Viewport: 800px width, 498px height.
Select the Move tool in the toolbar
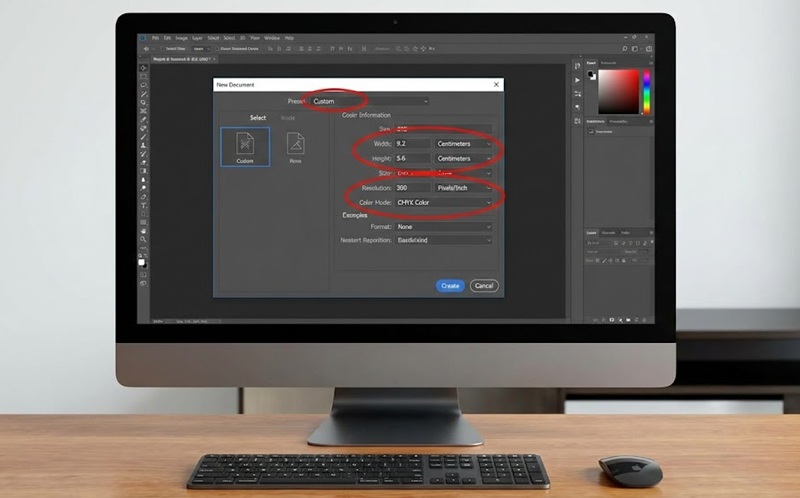pos(144,68)
